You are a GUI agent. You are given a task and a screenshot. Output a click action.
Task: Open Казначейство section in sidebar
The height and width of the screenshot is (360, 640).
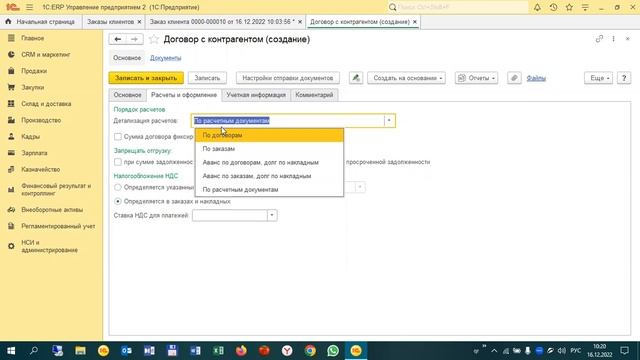click(x=40, y=169)
